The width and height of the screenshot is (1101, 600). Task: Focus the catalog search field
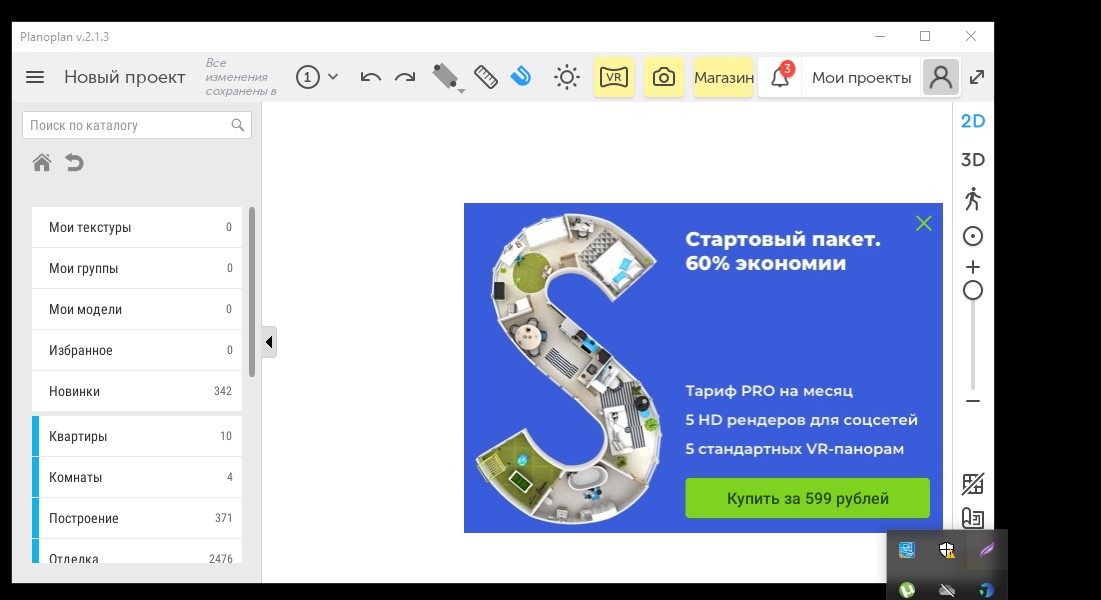pos(137,125)
